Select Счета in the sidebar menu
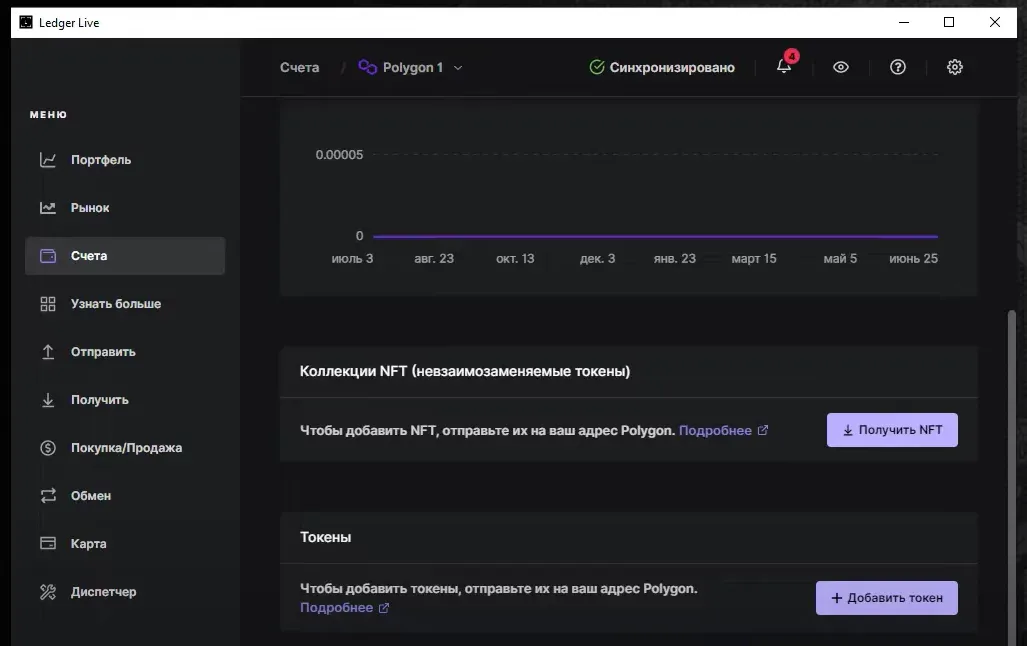This screenshot has height=646, width=1027. 124,256
